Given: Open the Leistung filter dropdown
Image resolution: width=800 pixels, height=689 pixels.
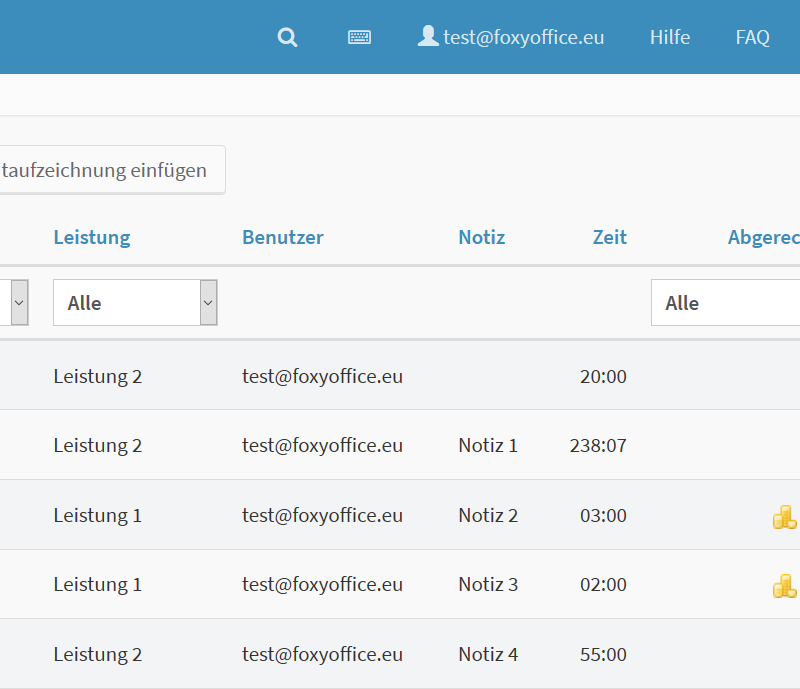Looking at the screenshot, I should point(135,303).
